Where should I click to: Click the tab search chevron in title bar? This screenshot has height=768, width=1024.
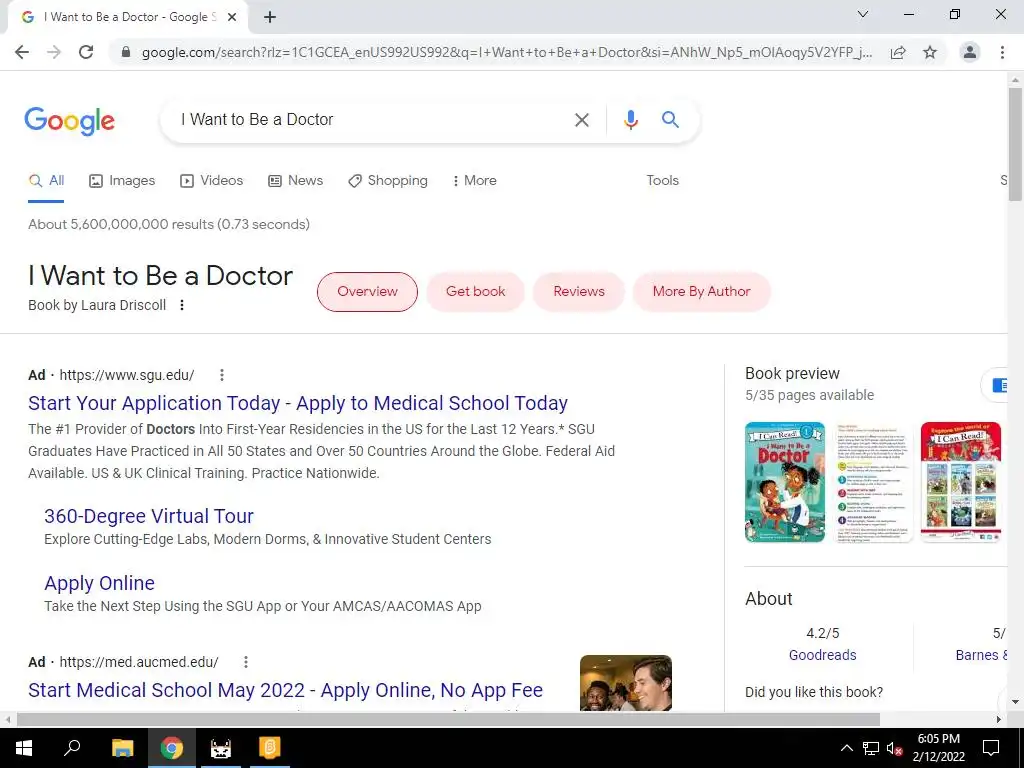pyautogui.click(x=863, y=14)
